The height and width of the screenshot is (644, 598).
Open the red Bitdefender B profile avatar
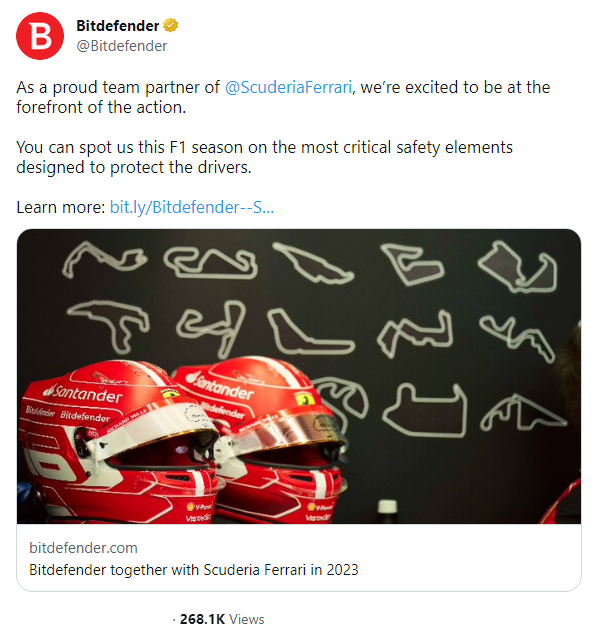pos(40,36)
